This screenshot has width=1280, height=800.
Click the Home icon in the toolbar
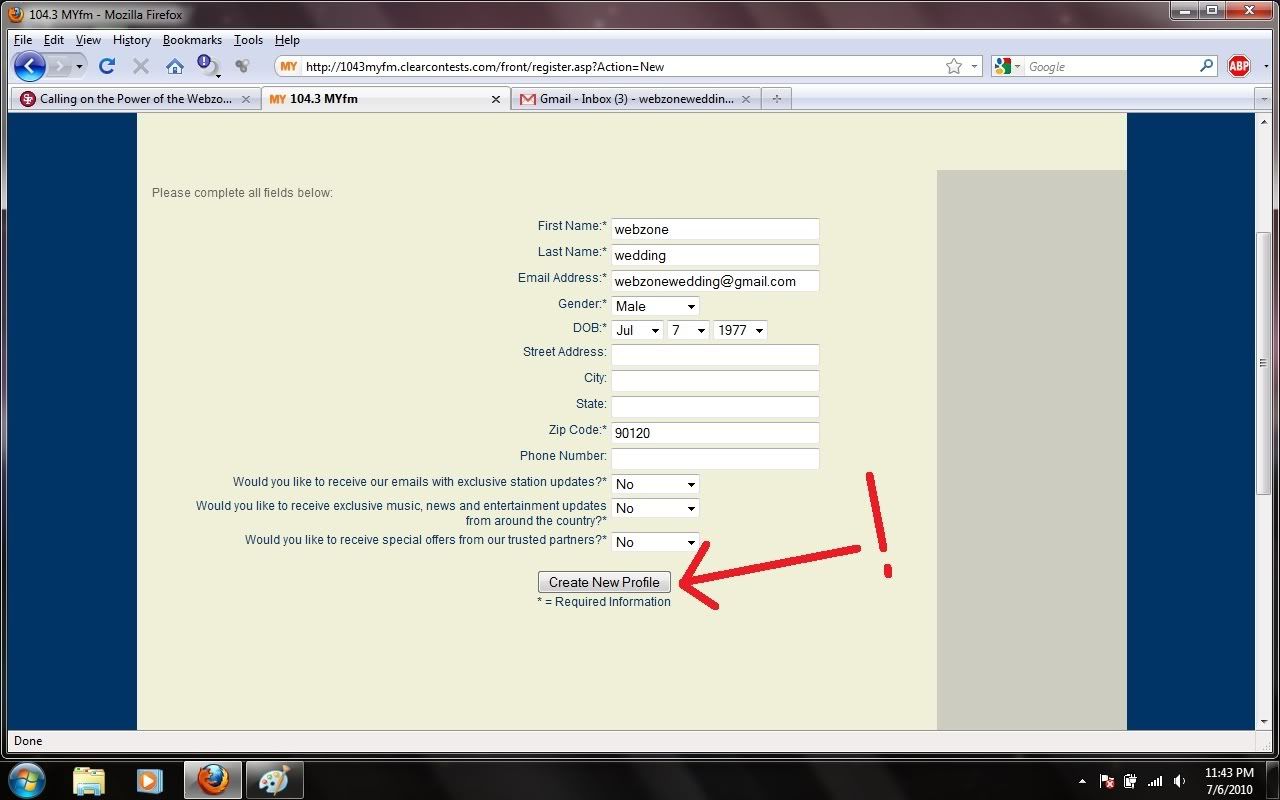coord(175,67)
